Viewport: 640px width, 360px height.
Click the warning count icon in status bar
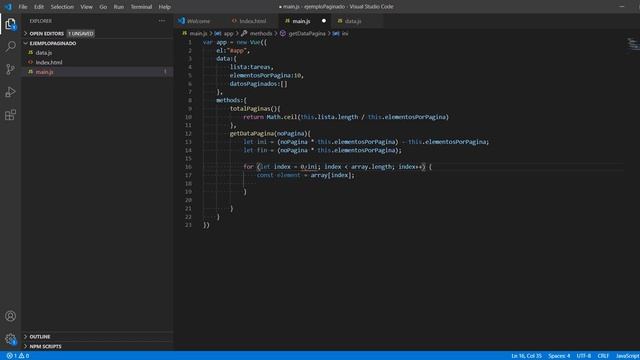click(x=21, y=356)
